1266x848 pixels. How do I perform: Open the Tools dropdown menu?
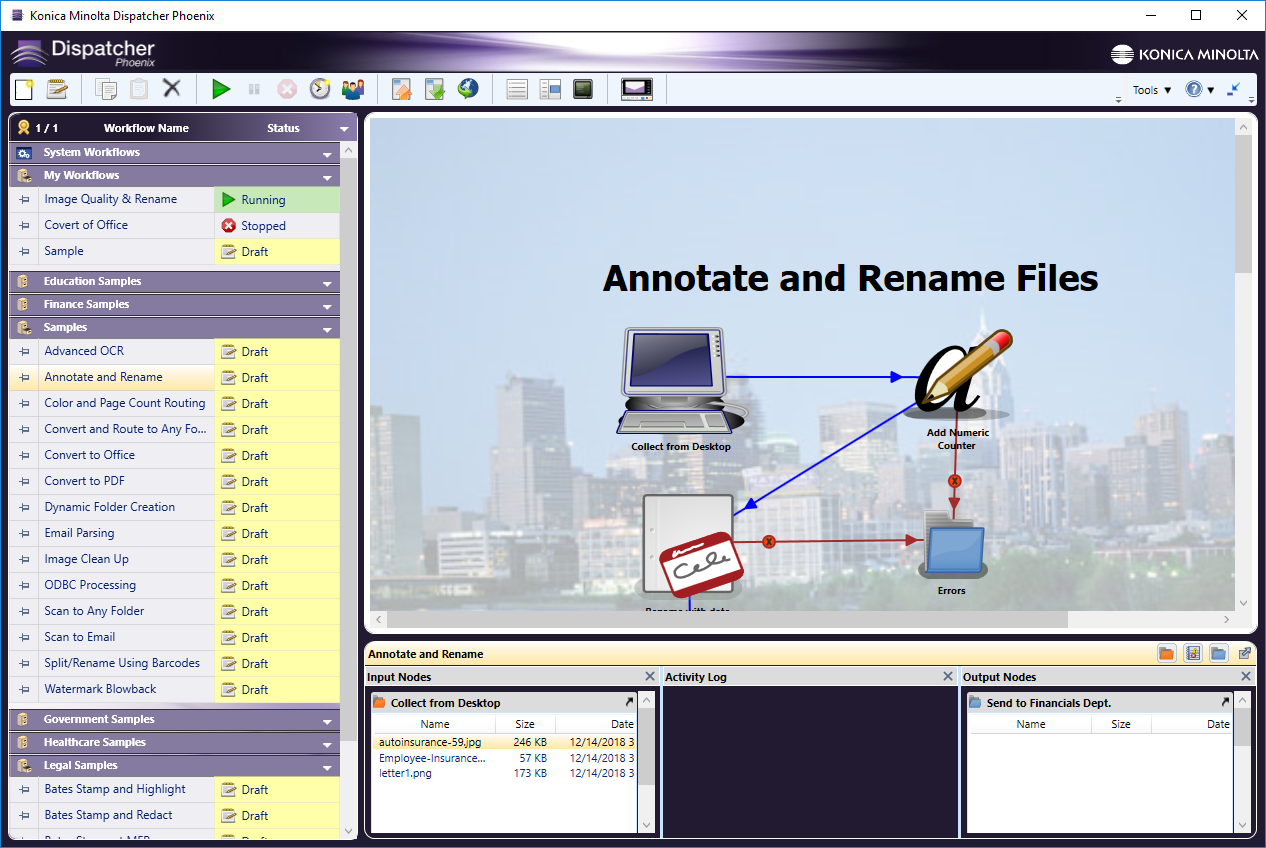1152,90
